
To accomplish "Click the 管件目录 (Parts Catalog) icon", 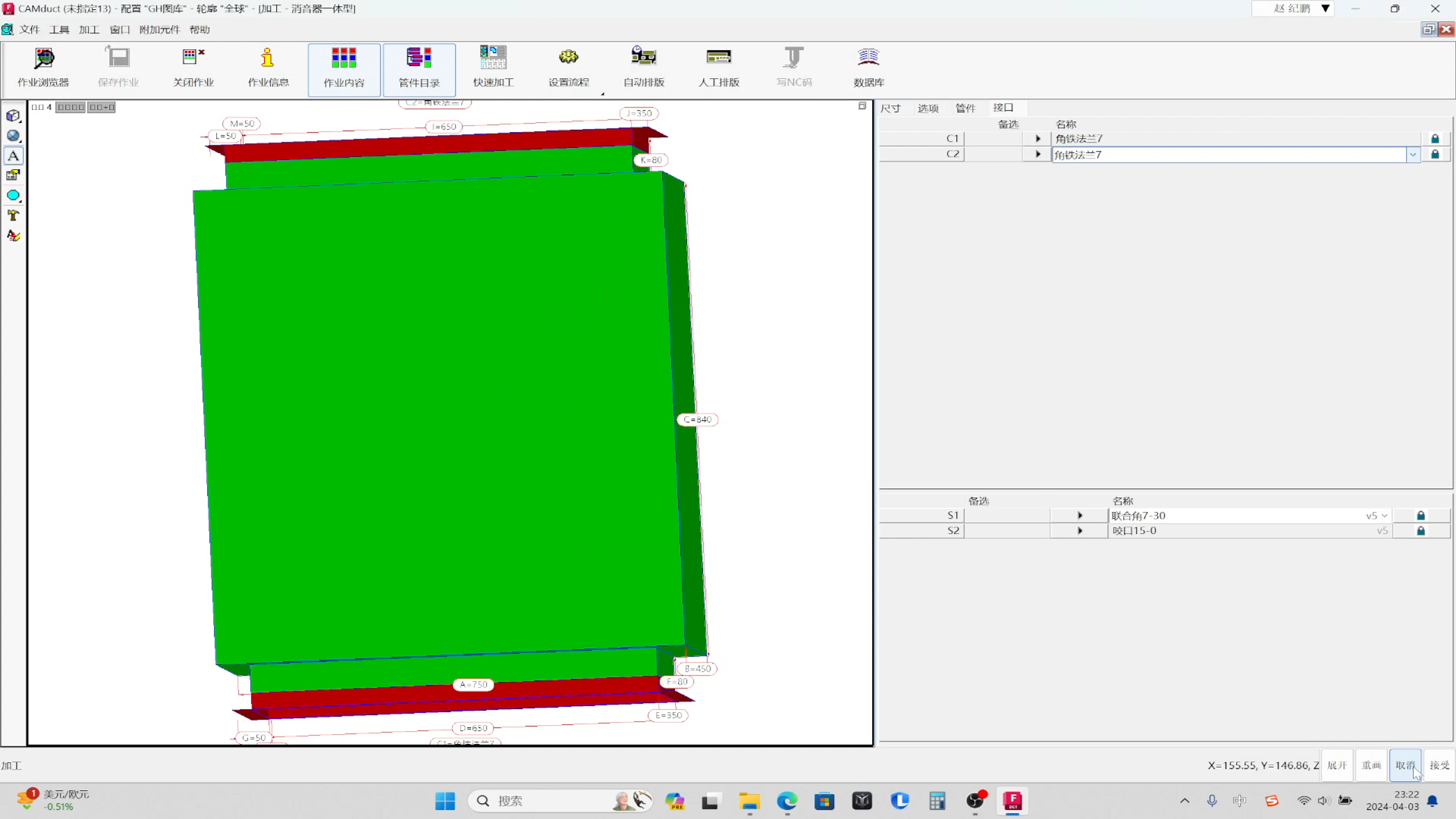I will (x=418, y=65).
